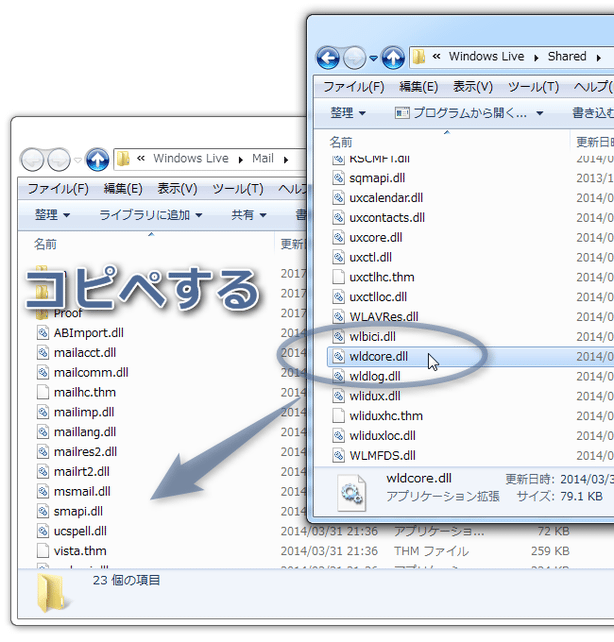
Task: Select sqmapi.dll file icon
Action: click(338, 178)
